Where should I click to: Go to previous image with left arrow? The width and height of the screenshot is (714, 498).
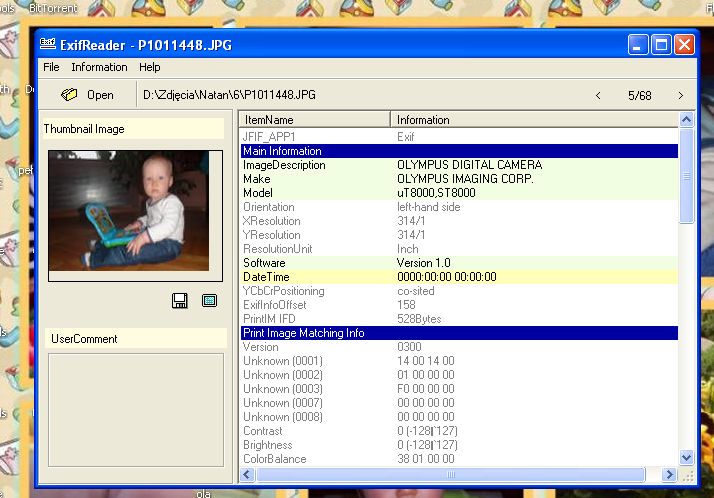point(598,96)
